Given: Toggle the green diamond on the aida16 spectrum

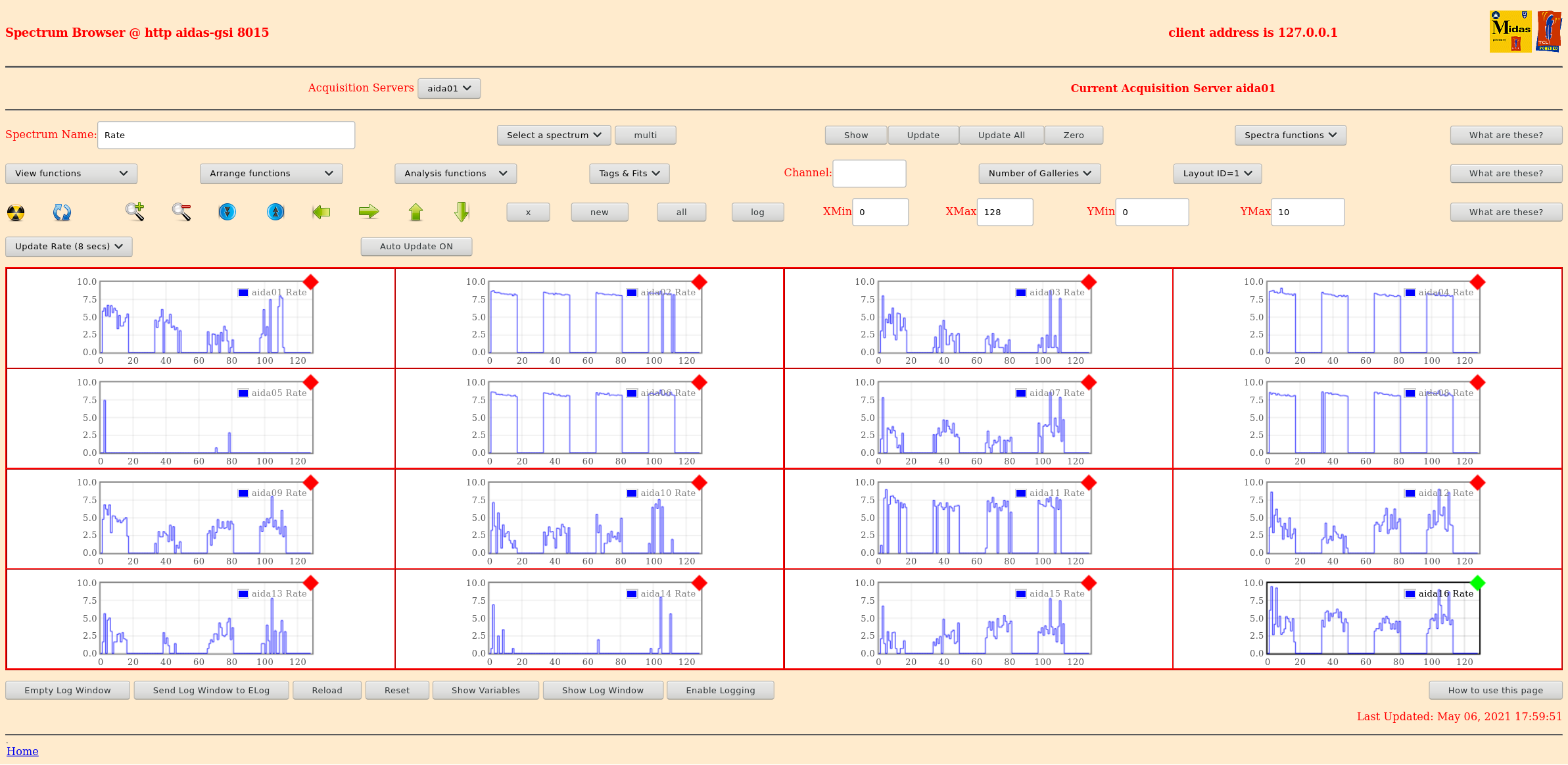Looking at the screenshot, I should point(1477,583).
